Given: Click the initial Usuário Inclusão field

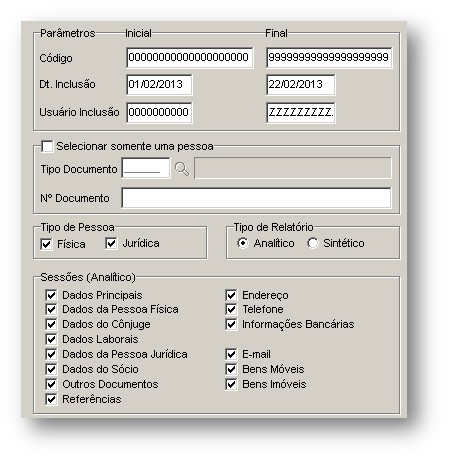Looking at the screenshot, I should click(159, 113).
